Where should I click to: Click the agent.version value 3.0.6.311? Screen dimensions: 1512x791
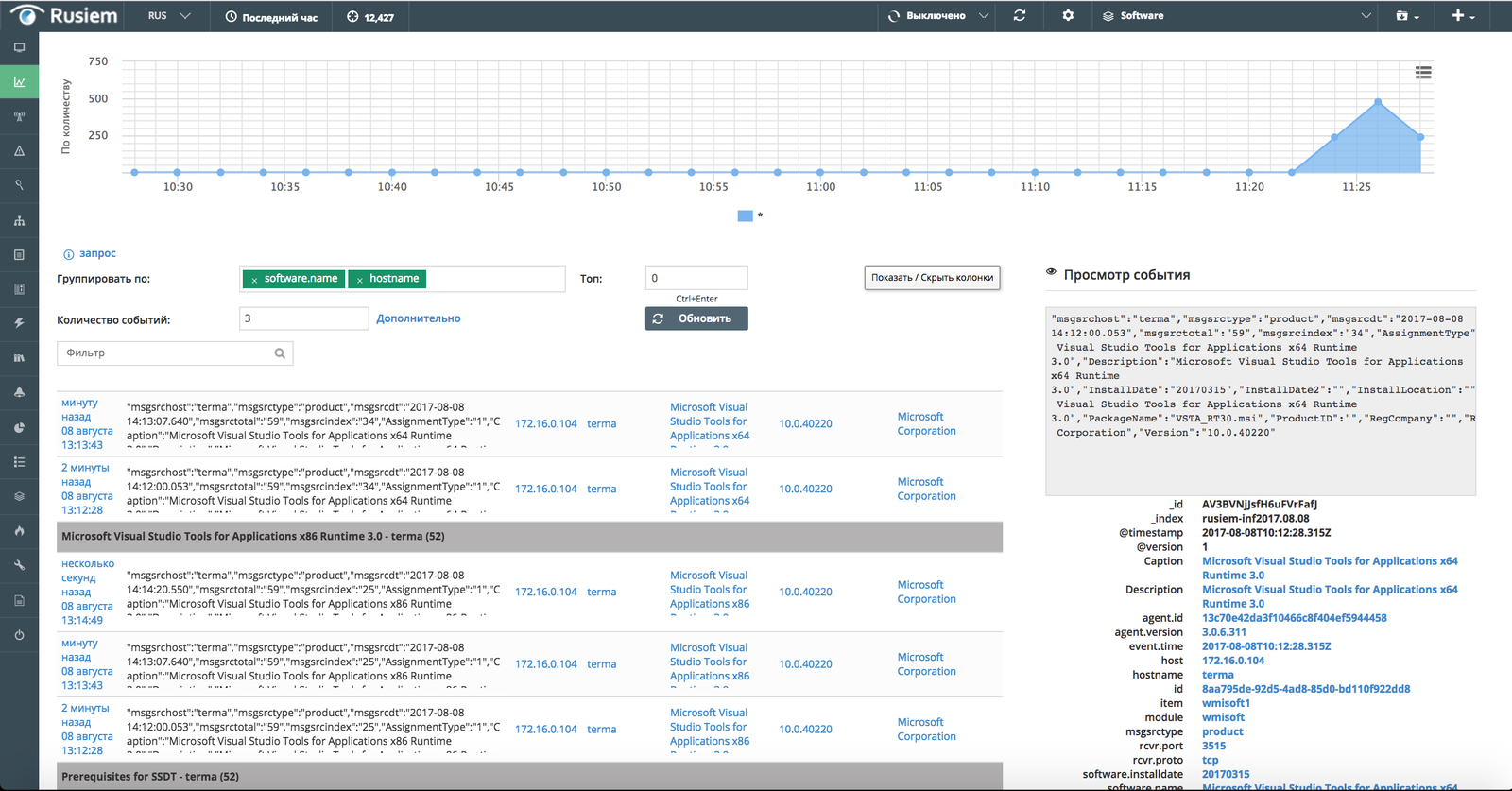click(x=1224, y=632)
